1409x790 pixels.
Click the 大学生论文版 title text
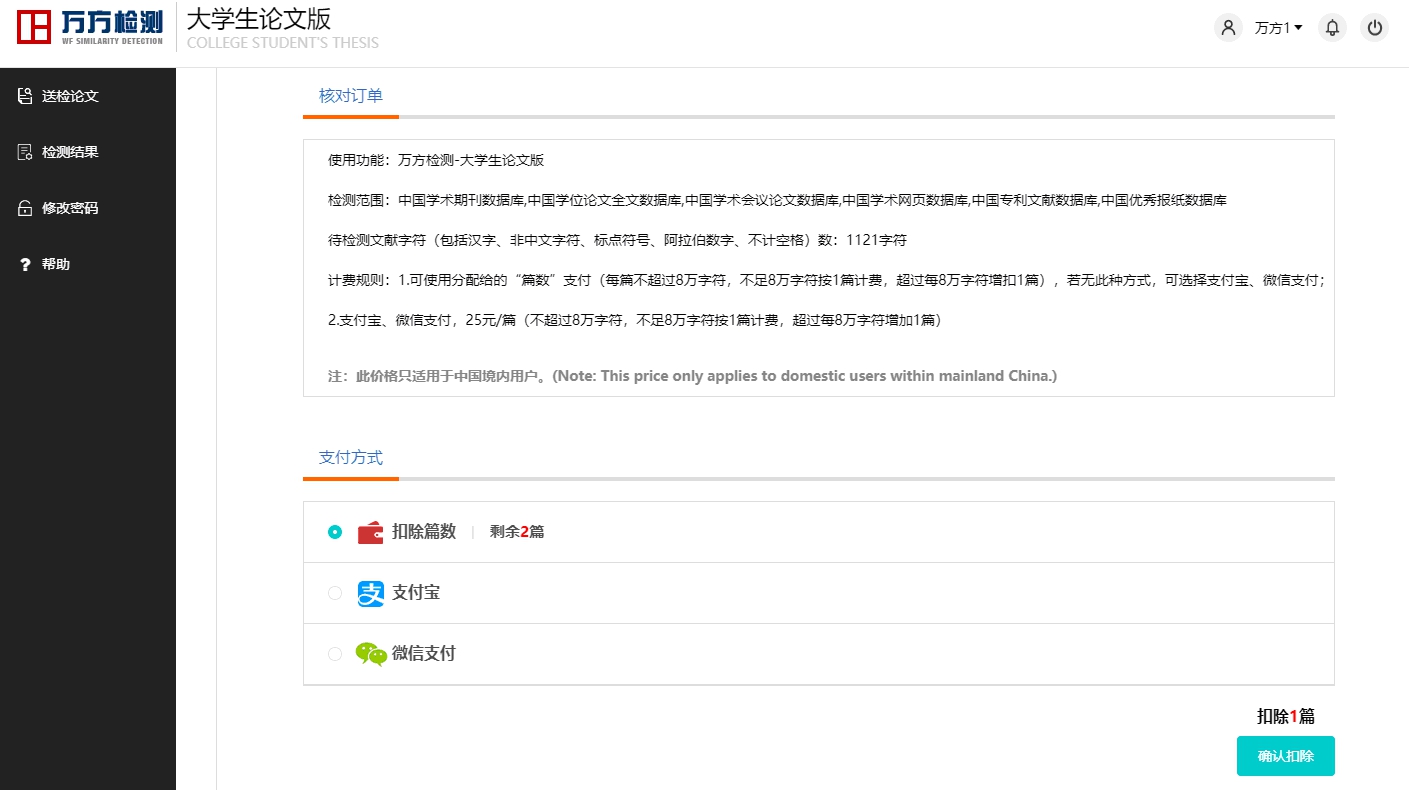(258, 19)
